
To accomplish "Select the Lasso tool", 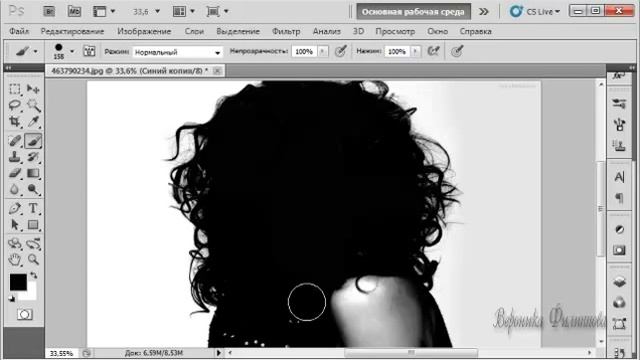I will click(x=15, y=105).
